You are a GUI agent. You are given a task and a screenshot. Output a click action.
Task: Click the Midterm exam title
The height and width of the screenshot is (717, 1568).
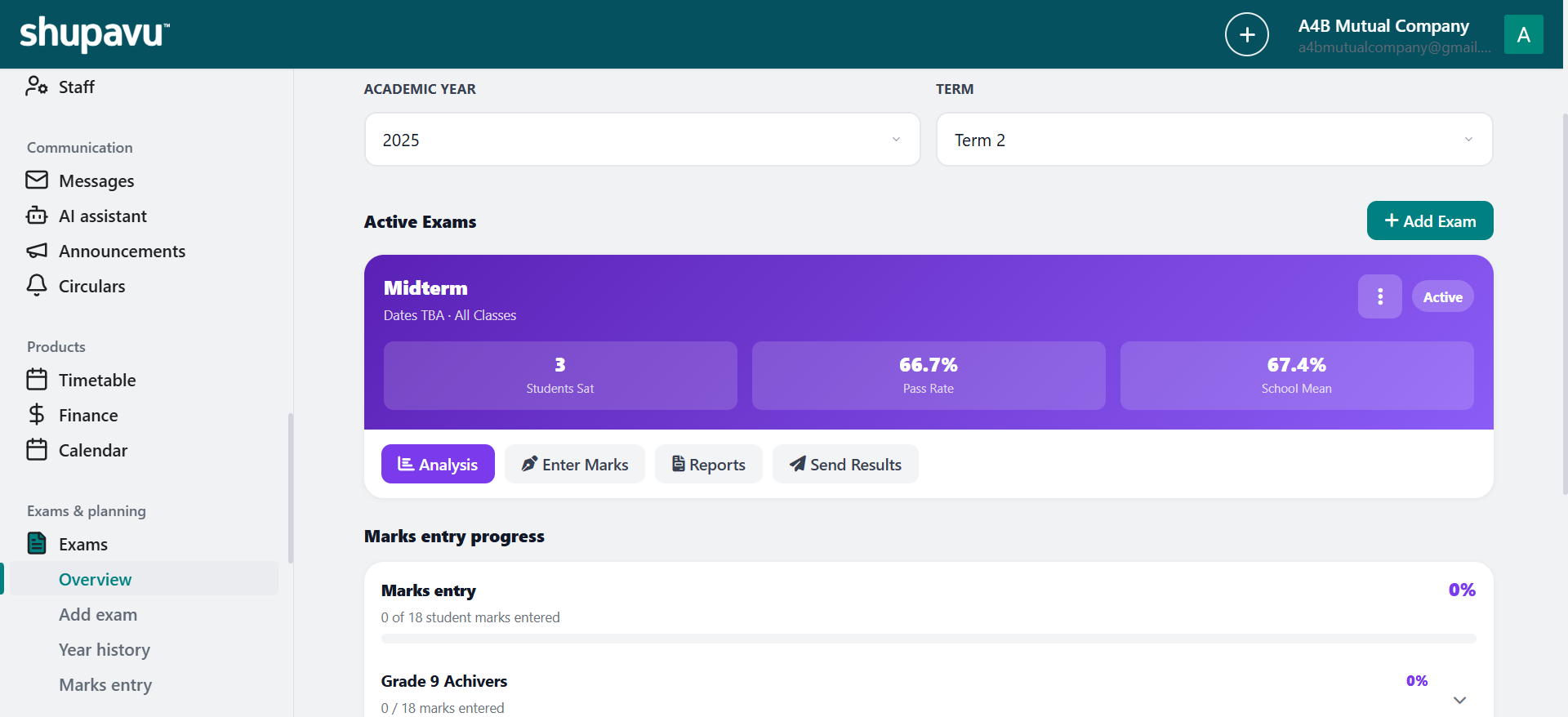[x=425, y=287]
